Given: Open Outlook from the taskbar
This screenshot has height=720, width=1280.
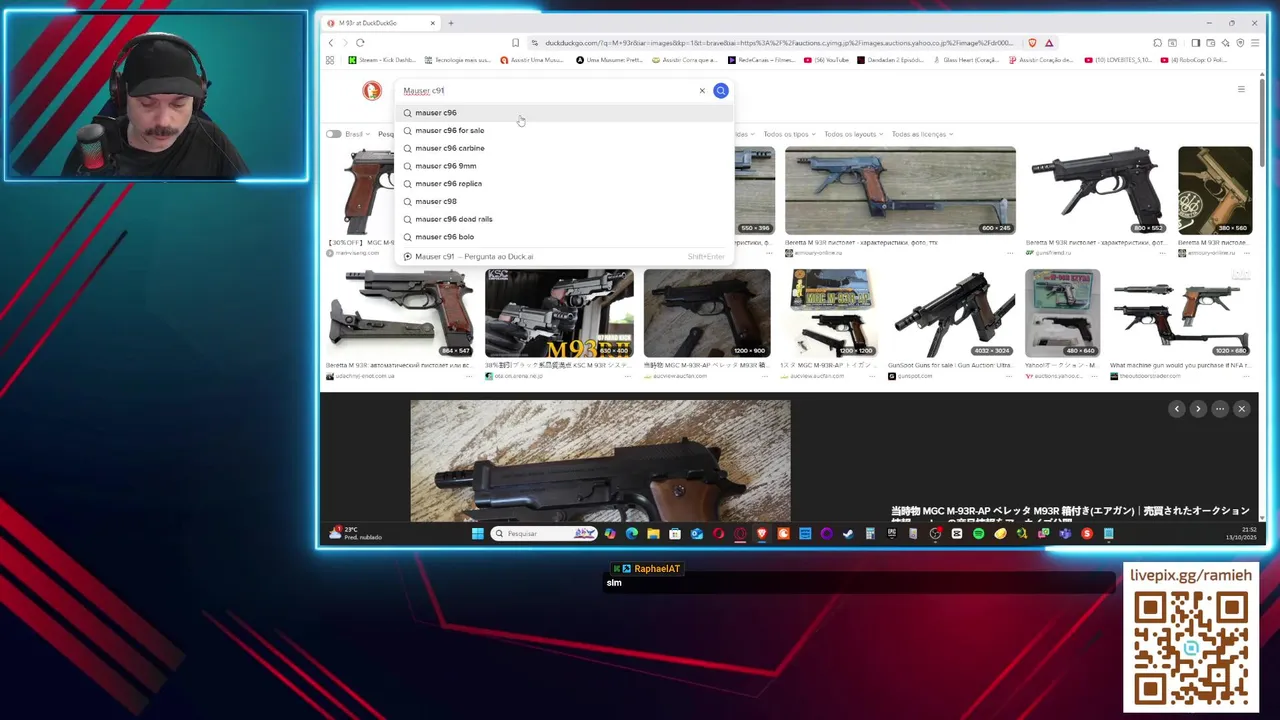Looking at the screenshot, I should click(x=697, y=534).
